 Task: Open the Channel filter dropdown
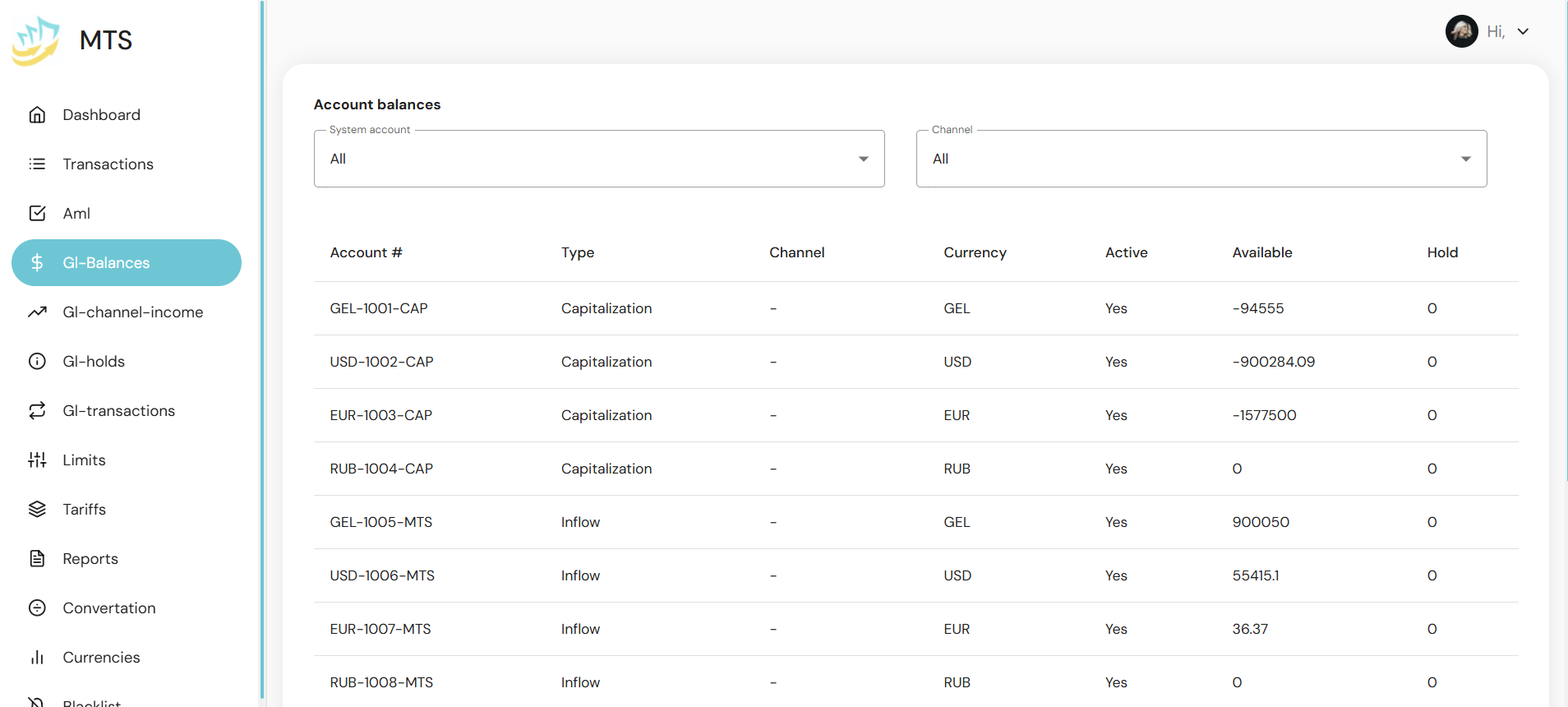1201,159
